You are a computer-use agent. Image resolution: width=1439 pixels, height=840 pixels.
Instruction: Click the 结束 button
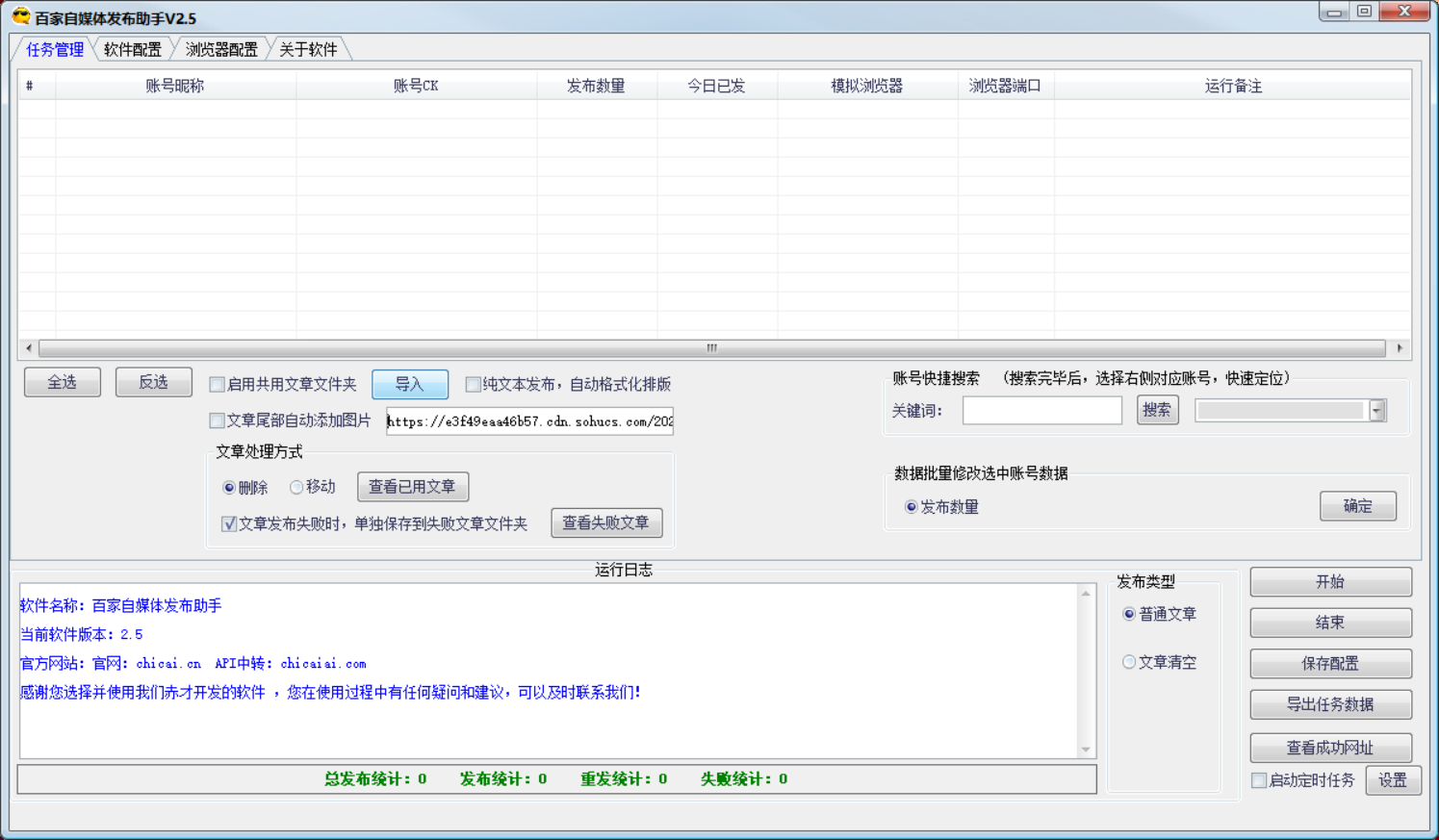point(1331,623)
